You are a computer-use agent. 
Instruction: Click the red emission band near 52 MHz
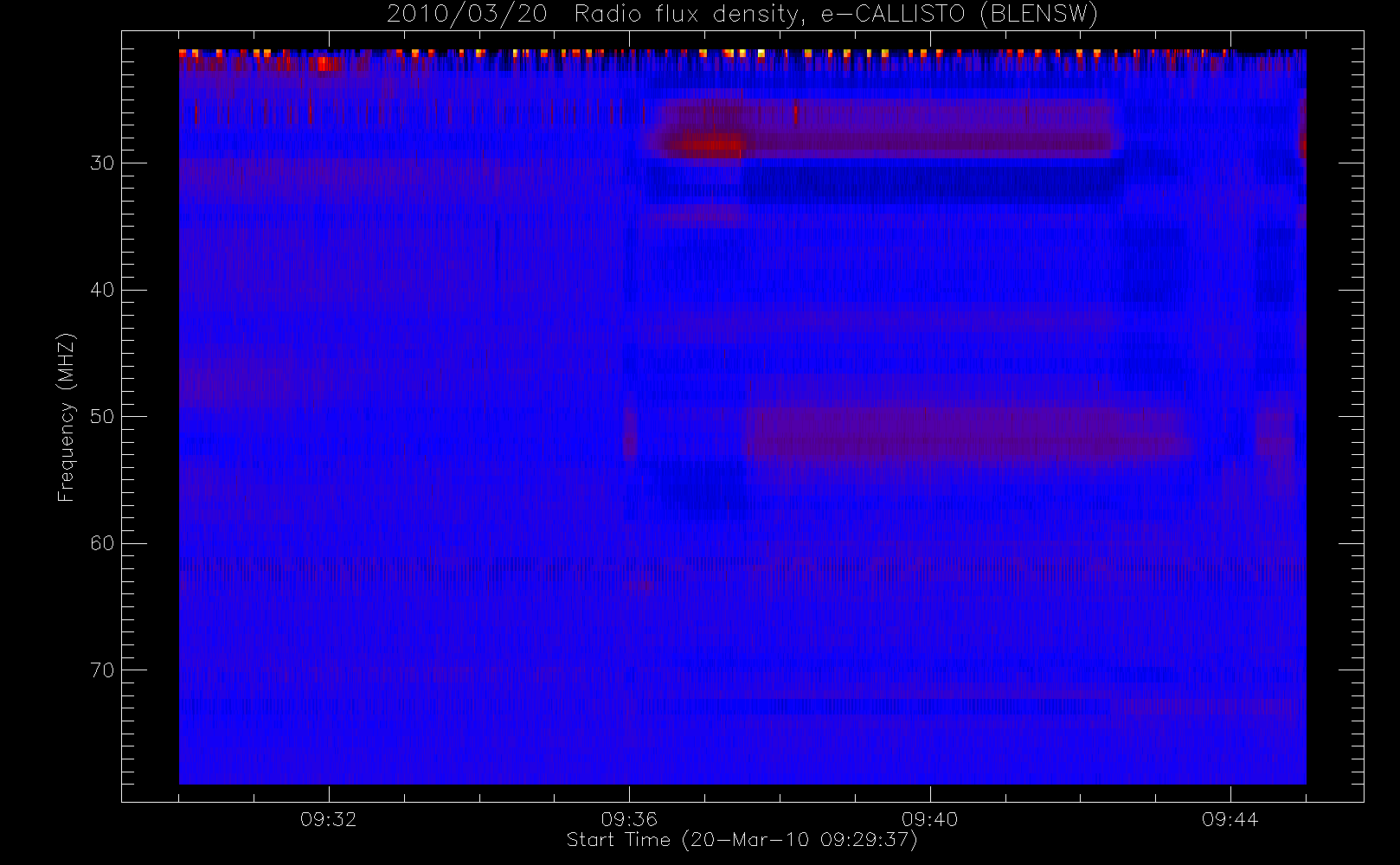click(x=967, y=436)
